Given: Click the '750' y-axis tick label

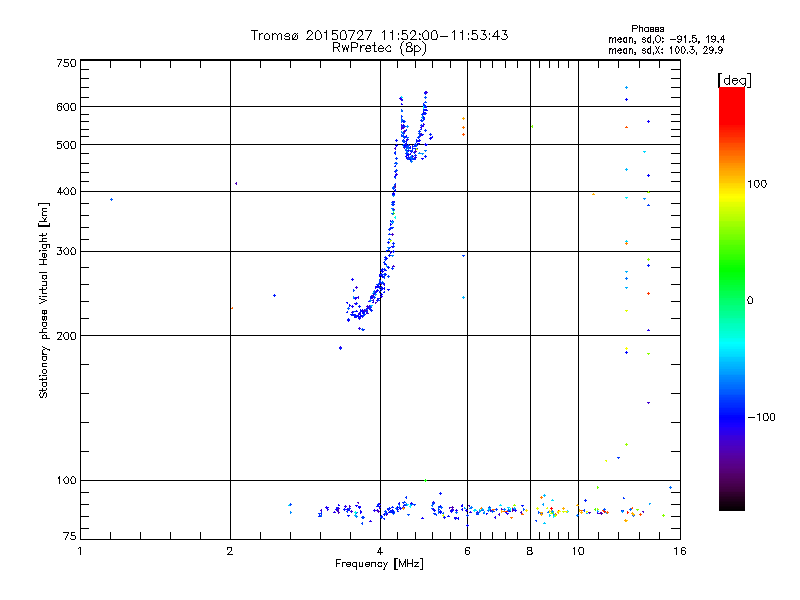Looking at the screenshot, I should point(66,63).
